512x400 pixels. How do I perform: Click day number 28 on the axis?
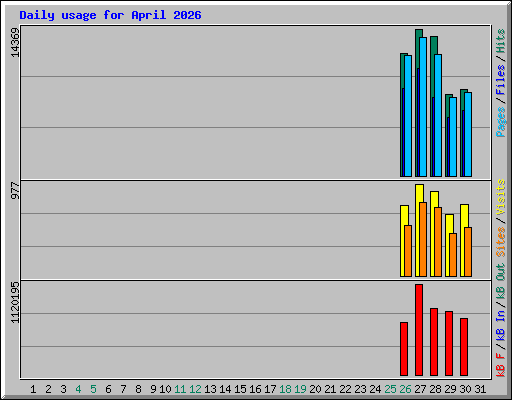[435, 389]
